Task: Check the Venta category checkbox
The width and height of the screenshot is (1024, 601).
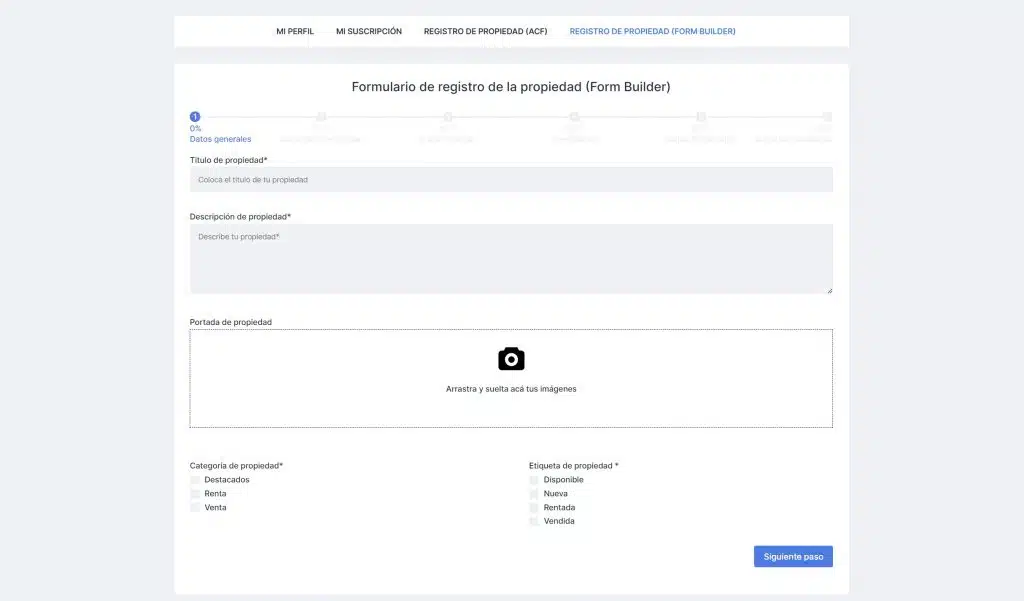Action: (x=195, y=508)
